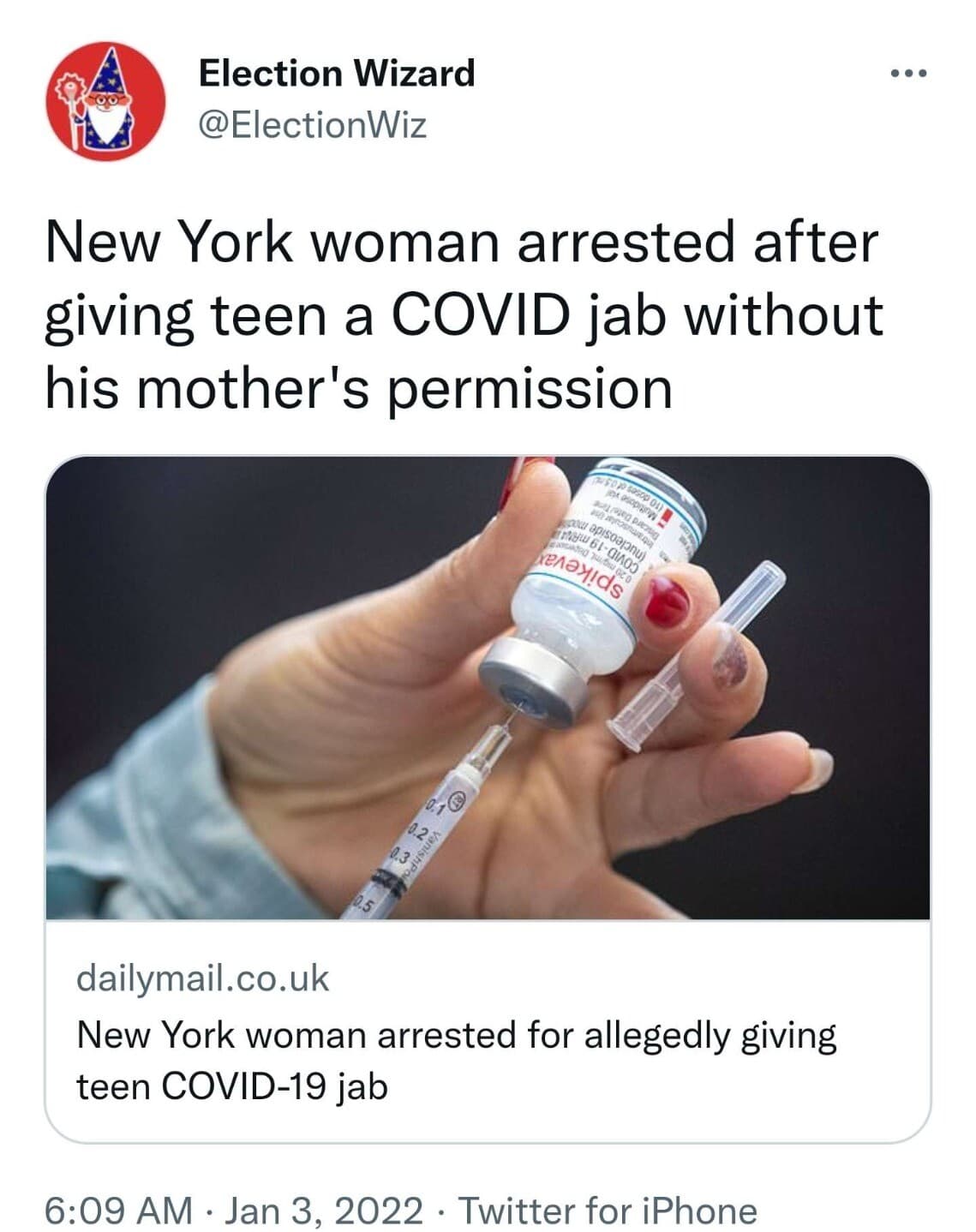This screenshot has width=976, height=1232.
Task: Click the blue sleeve in the photo
Action: 129,814
